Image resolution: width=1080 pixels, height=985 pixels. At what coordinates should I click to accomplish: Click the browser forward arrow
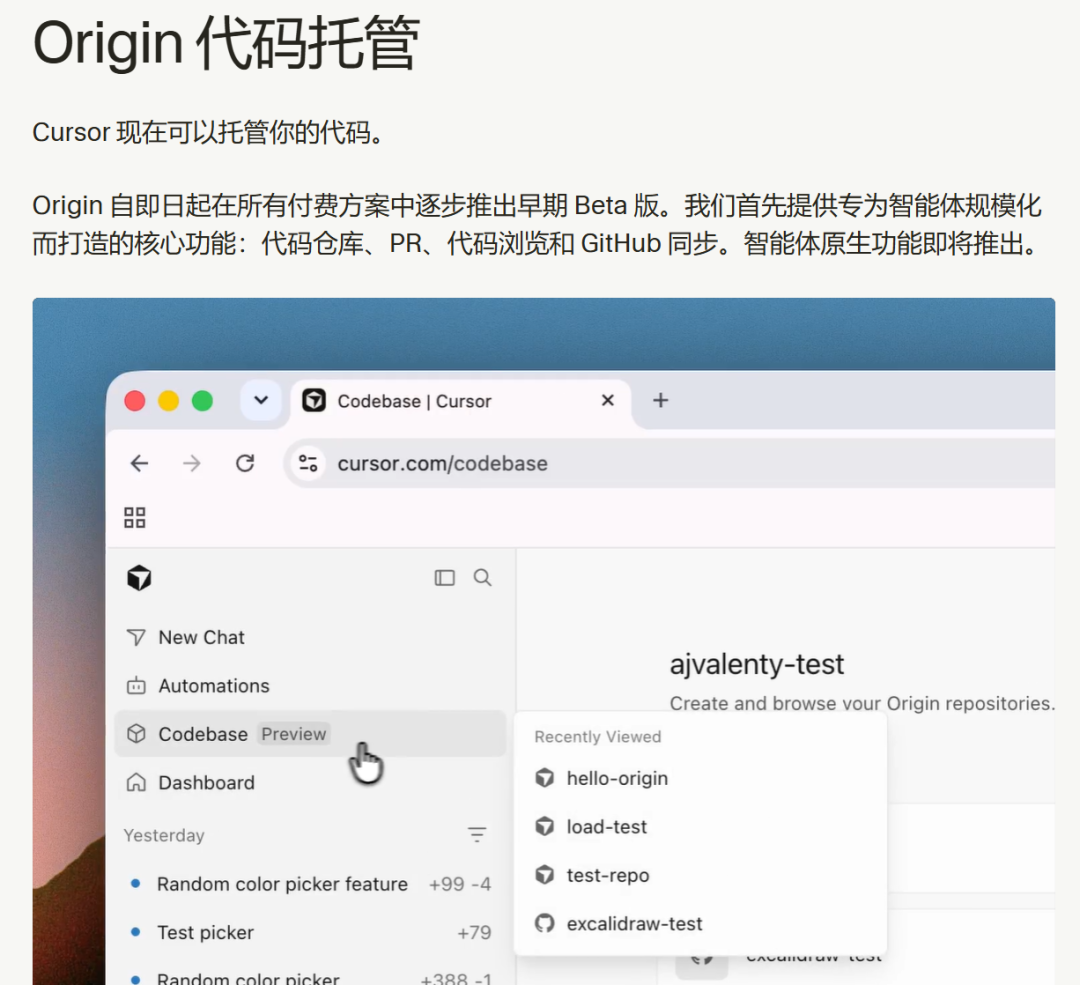click(191, 464)
